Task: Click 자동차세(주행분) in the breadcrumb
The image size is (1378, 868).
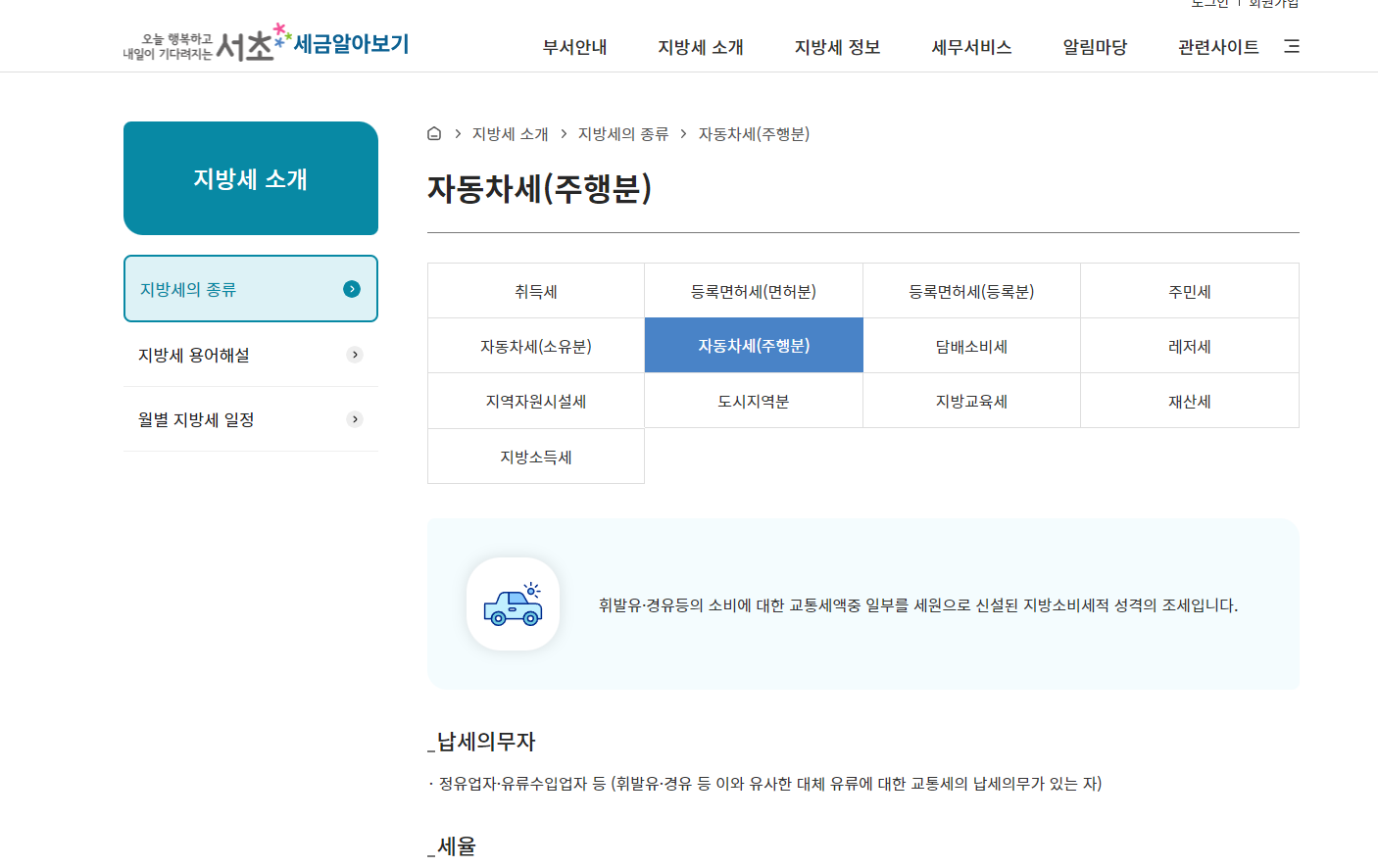Action: point(754,134)
